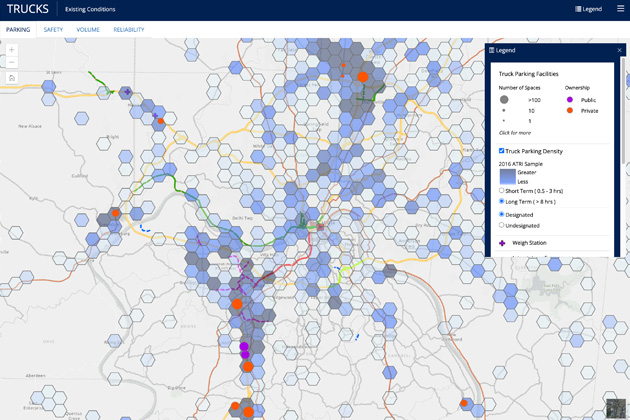The width and height of the screenshot is (630, 420).
Task: Open the VOLUME tab
Action: pos(88,30)
